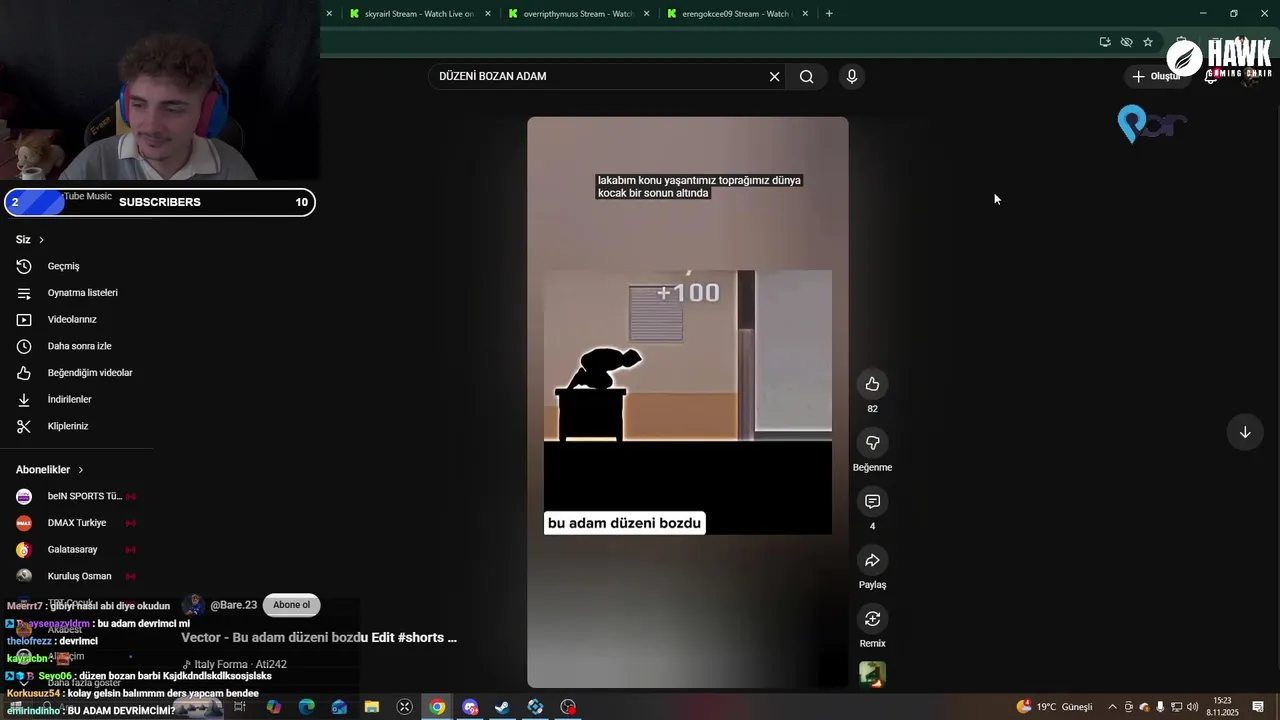The height and width of the screenshot is (720, 1280).
Task: Open the notification center on the taskbar
Action: click(1258, 707)
